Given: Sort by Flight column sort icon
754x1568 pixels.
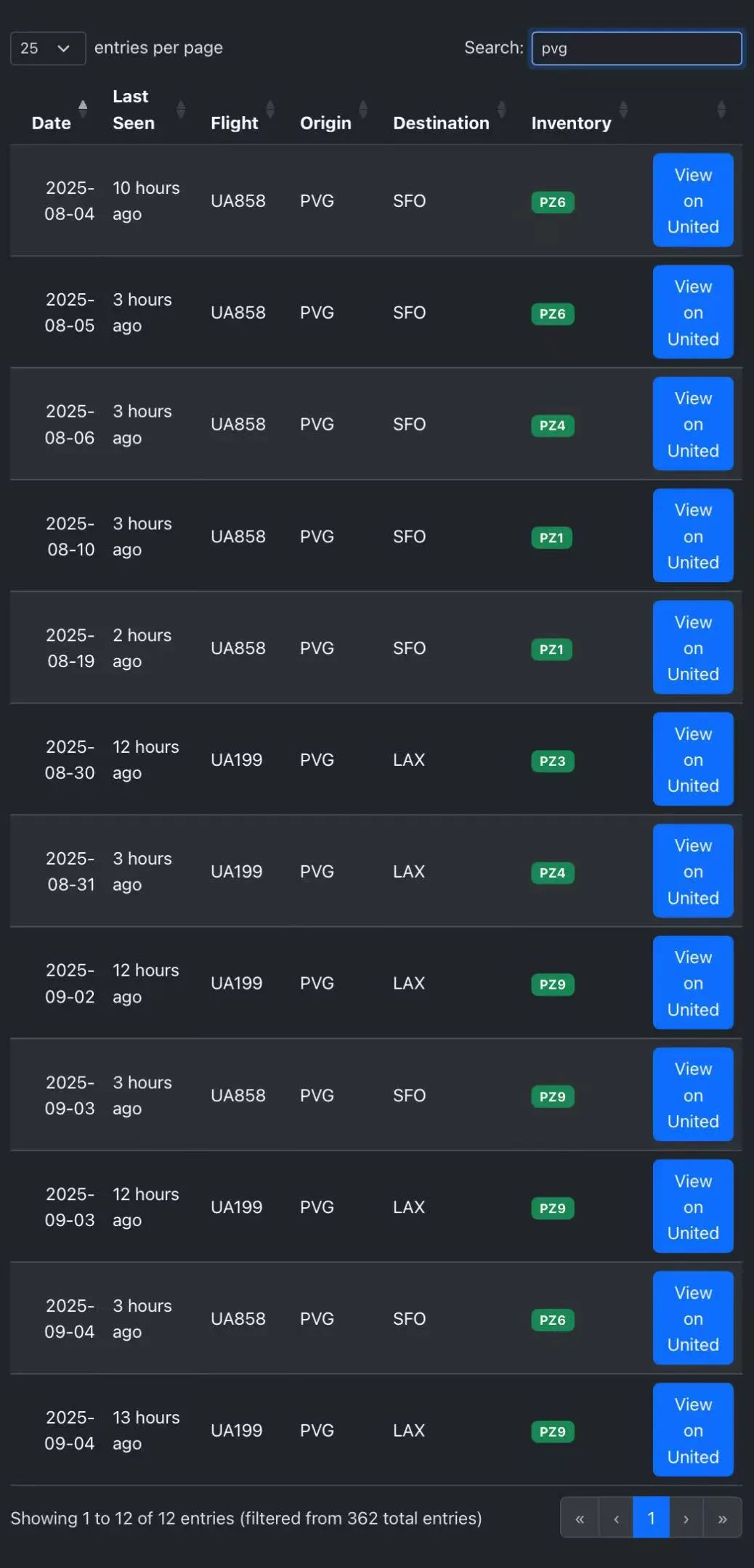Looking at the screenshot, I should 270,110.
